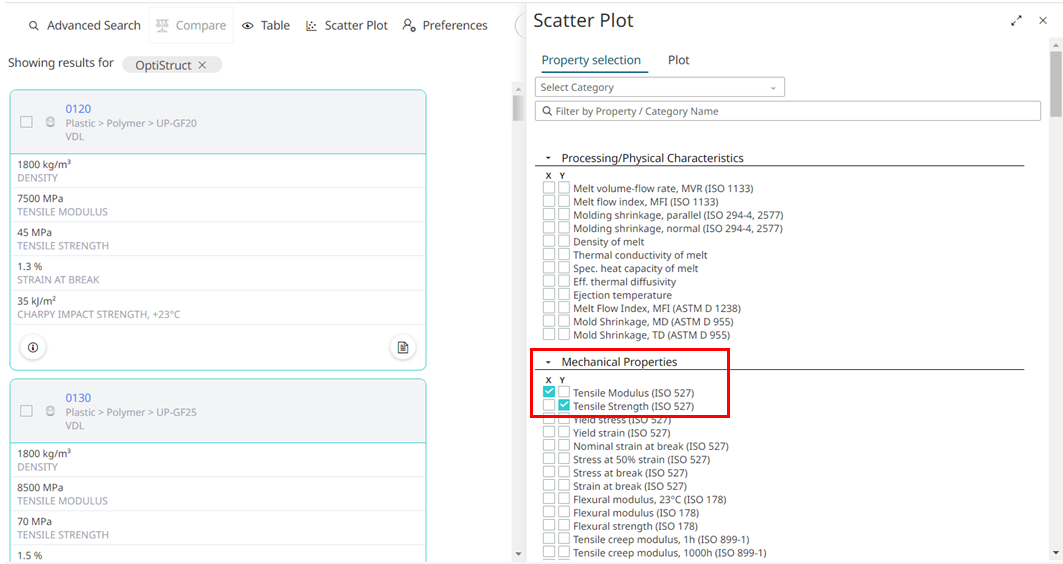Switch to the Plot tab

678,60
